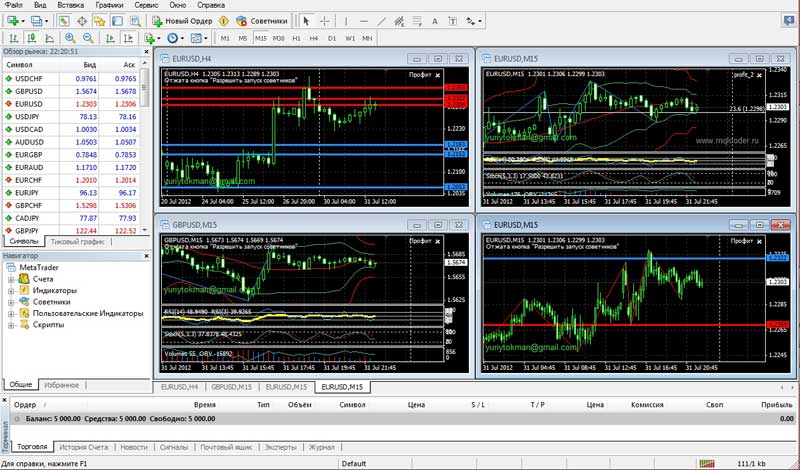This screenshot has height=470, width=800.
Task: Open dropdown arrow beside Indicators icon
Action: pos(159,39)
